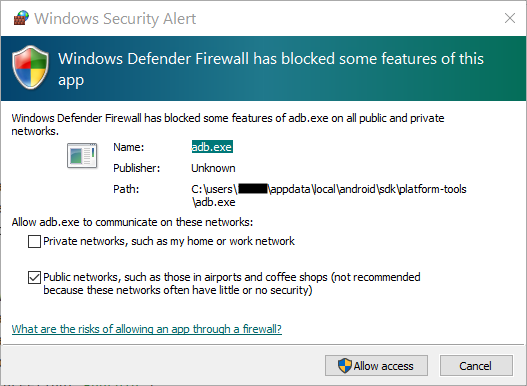Click the Publisher label
The width and height of the screenshot is (527, 386).
click(136, 168)
